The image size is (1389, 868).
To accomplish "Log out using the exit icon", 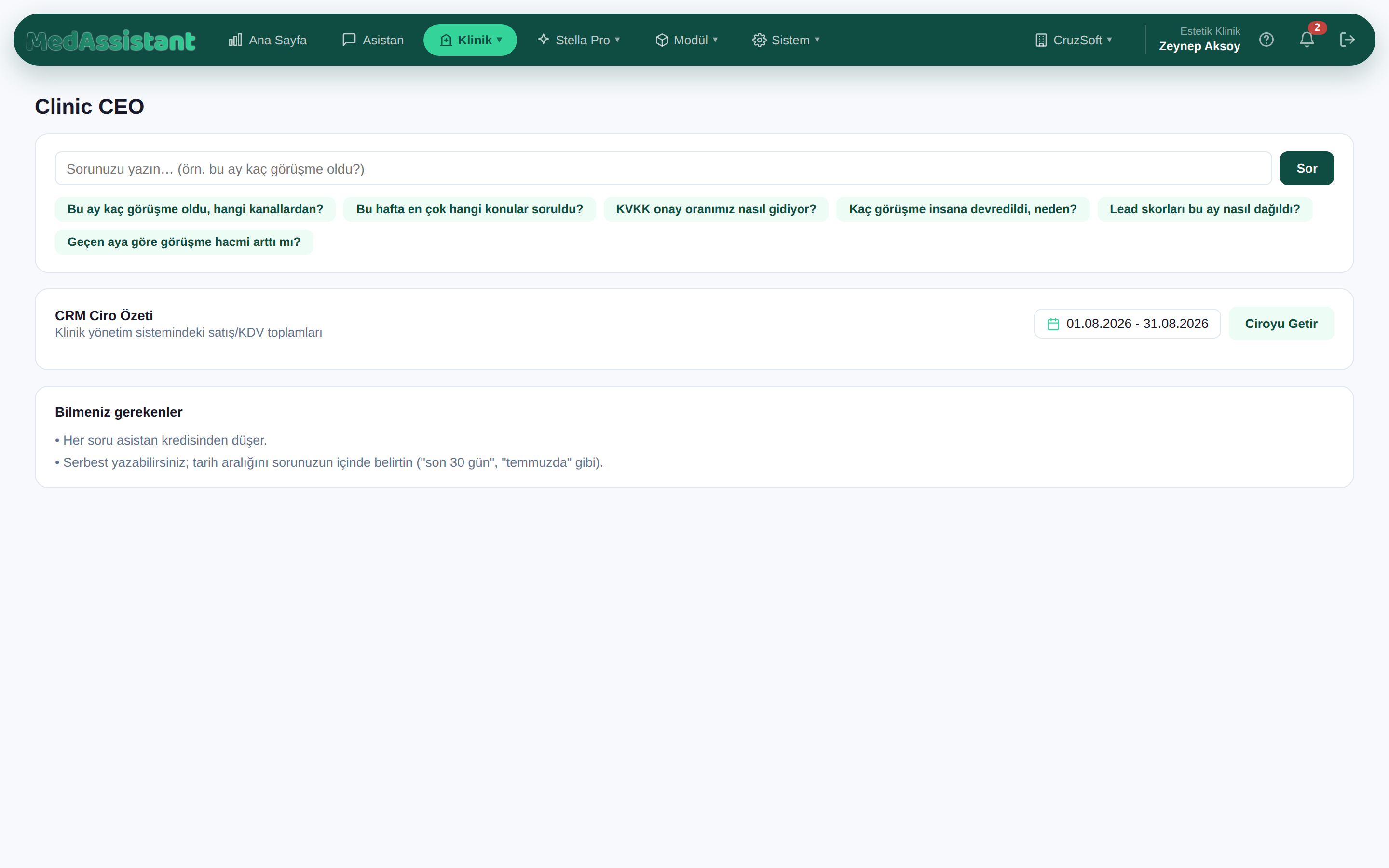I will click(1347, 40).
